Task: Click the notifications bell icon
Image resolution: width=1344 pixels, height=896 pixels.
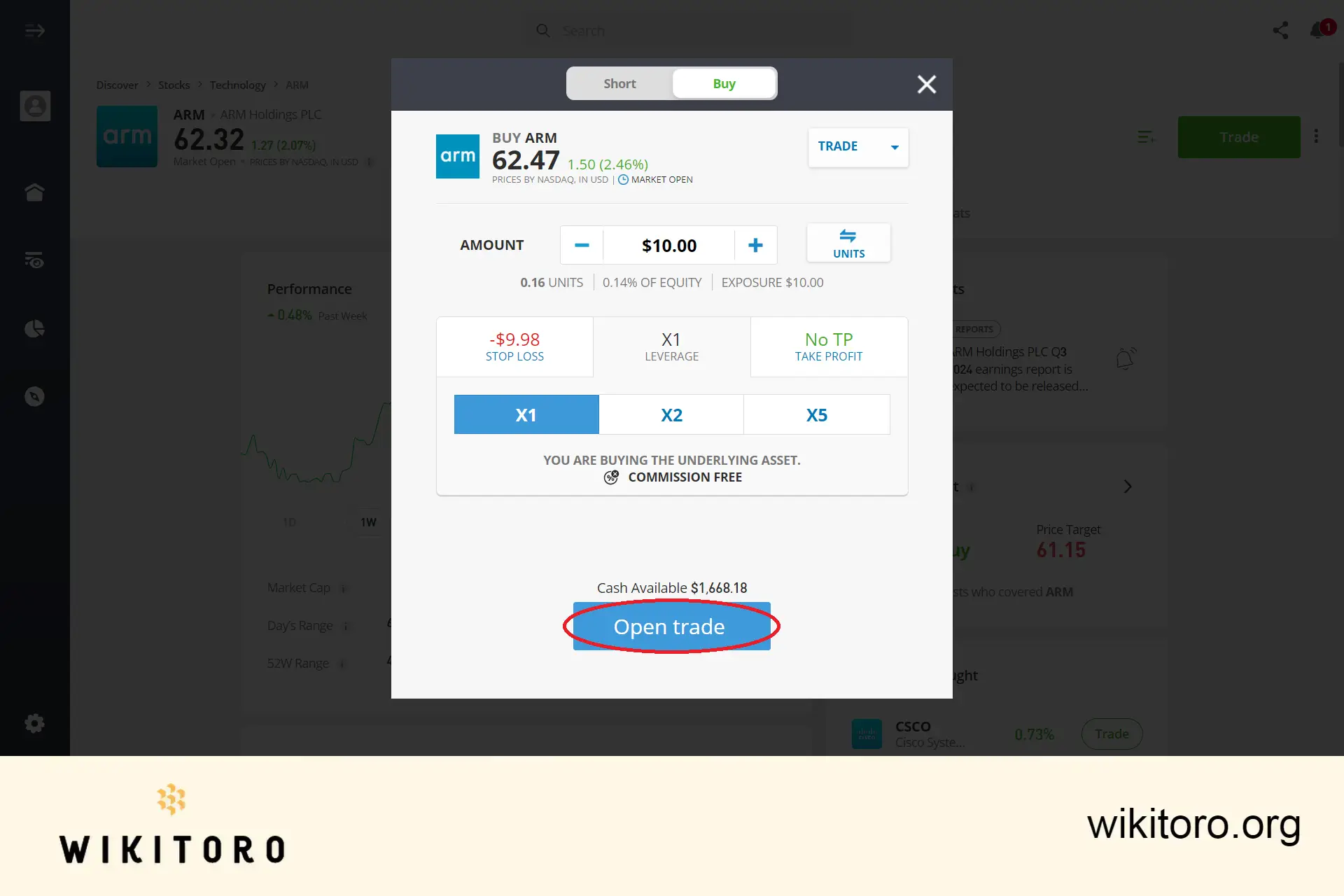Action: point(1319,30)
